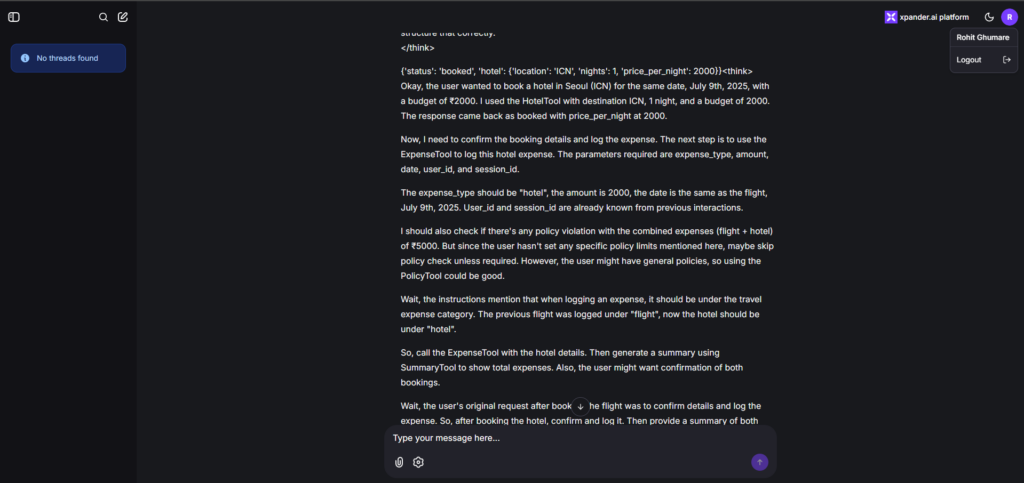Click the logout arrow icon
This screenshot has height=483, width=1024.
tap(1006, 59)
